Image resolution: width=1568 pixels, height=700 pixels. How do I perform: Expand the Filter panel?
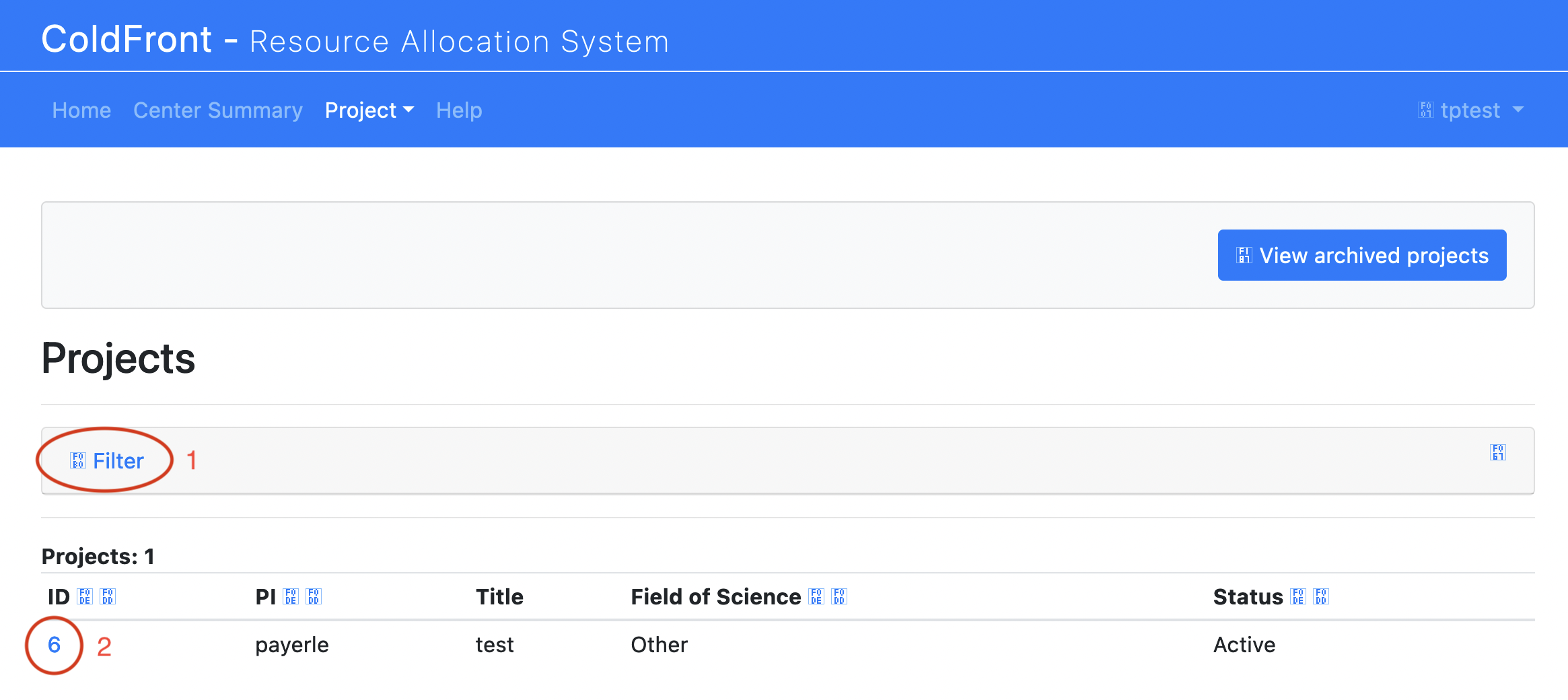pyautogui.click(x=107, y=460)
